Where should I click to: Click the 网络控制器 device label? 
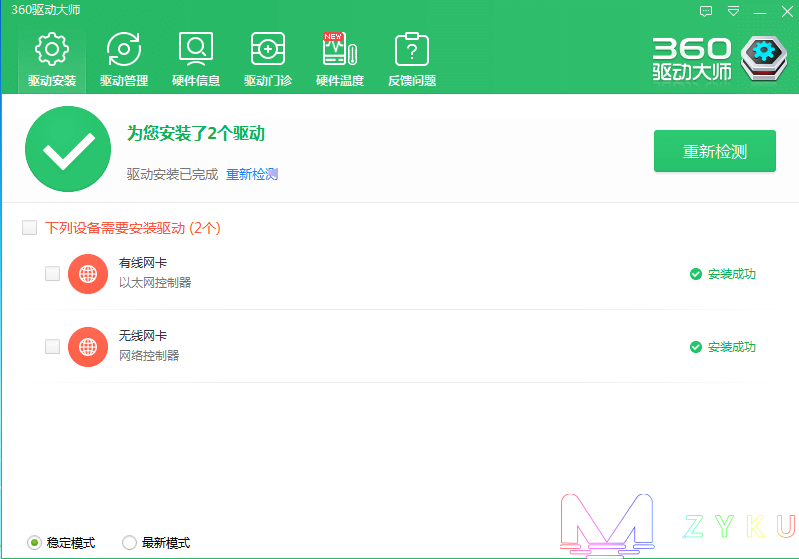coord(149,355)
